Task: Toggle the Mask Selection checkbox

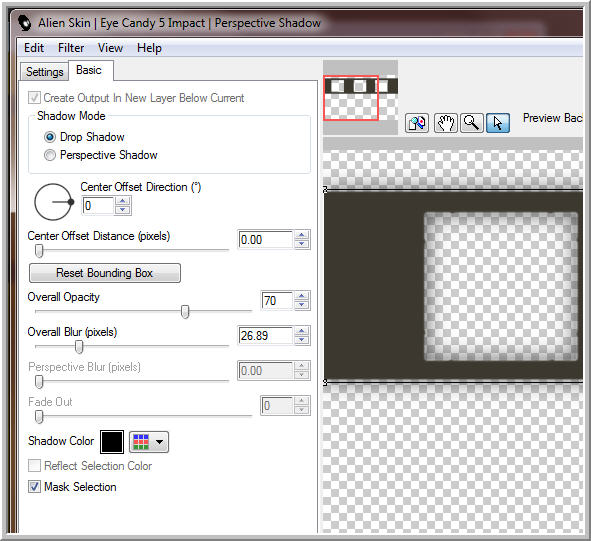Action: (34, 487)
